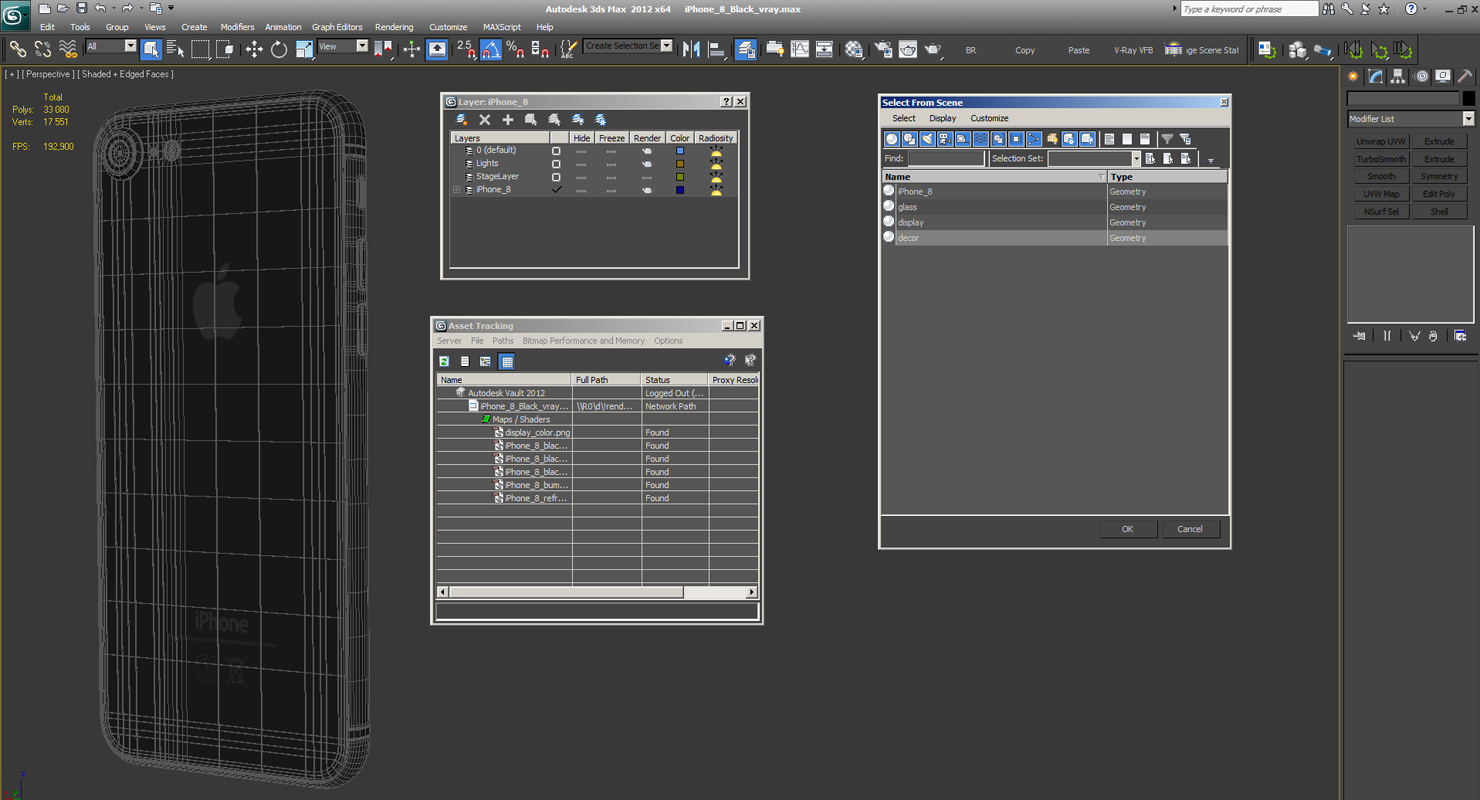Click the Bind to Space Warp tool

pos(68,49)
